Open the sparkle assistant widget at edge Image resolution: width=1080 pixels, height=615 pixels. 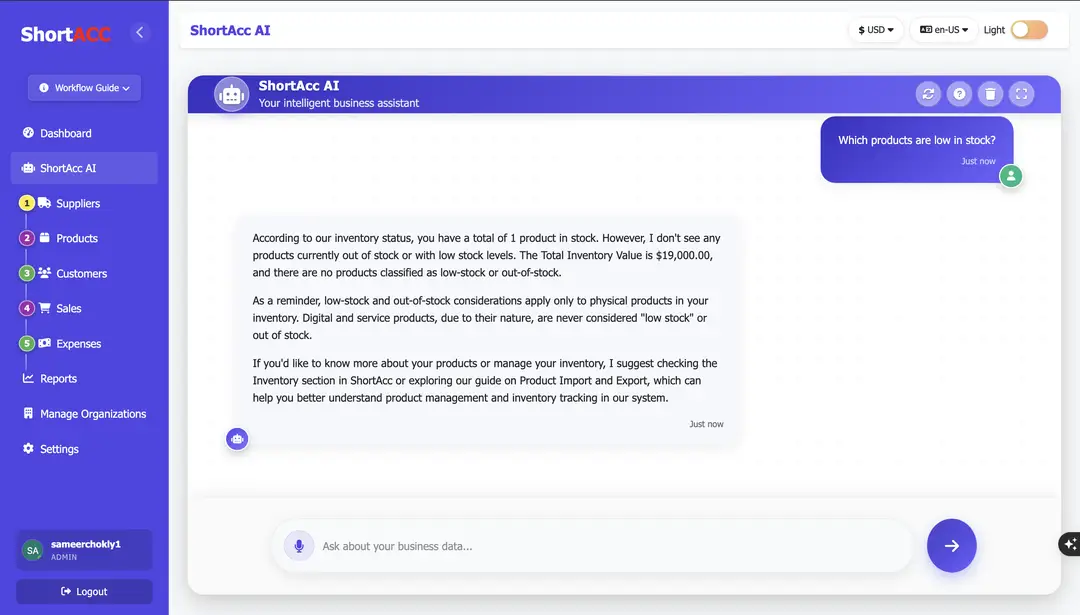tap(1069, 544)
